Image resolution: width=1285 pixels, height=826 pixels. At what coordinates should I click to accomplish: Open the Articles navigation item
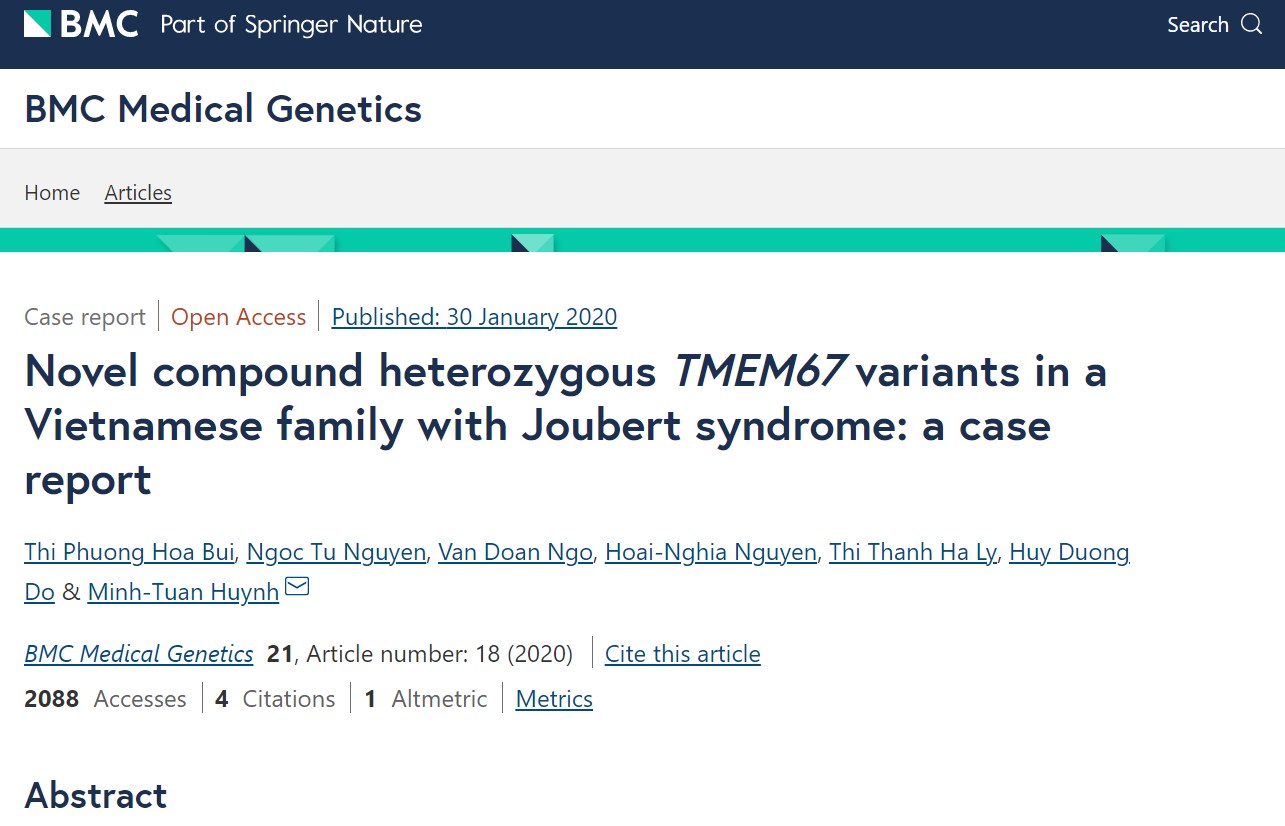pyautogui.click(x=138, y=193)
